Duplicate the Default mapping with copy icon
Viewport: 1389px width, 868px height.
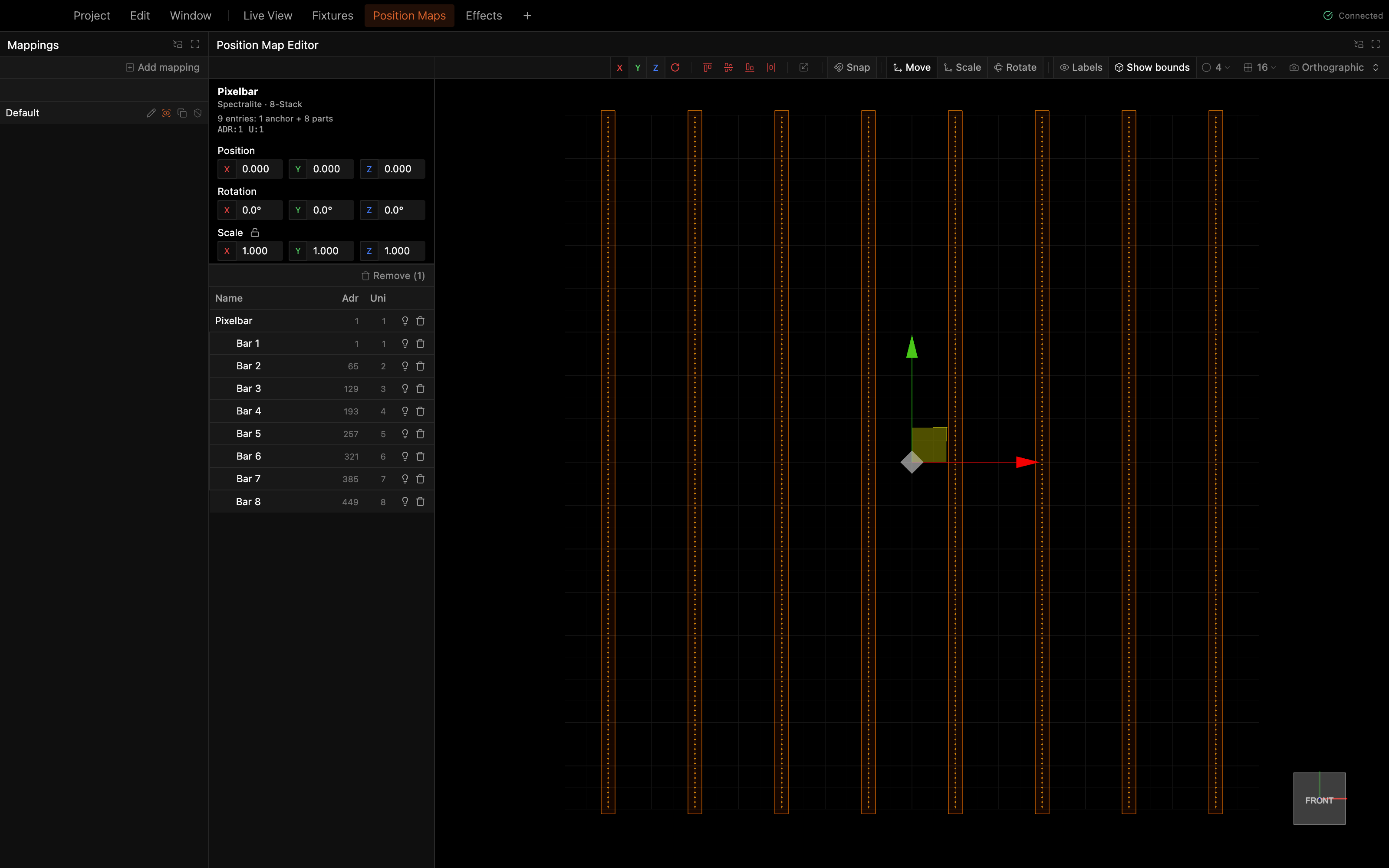click(x=182, y=113)
